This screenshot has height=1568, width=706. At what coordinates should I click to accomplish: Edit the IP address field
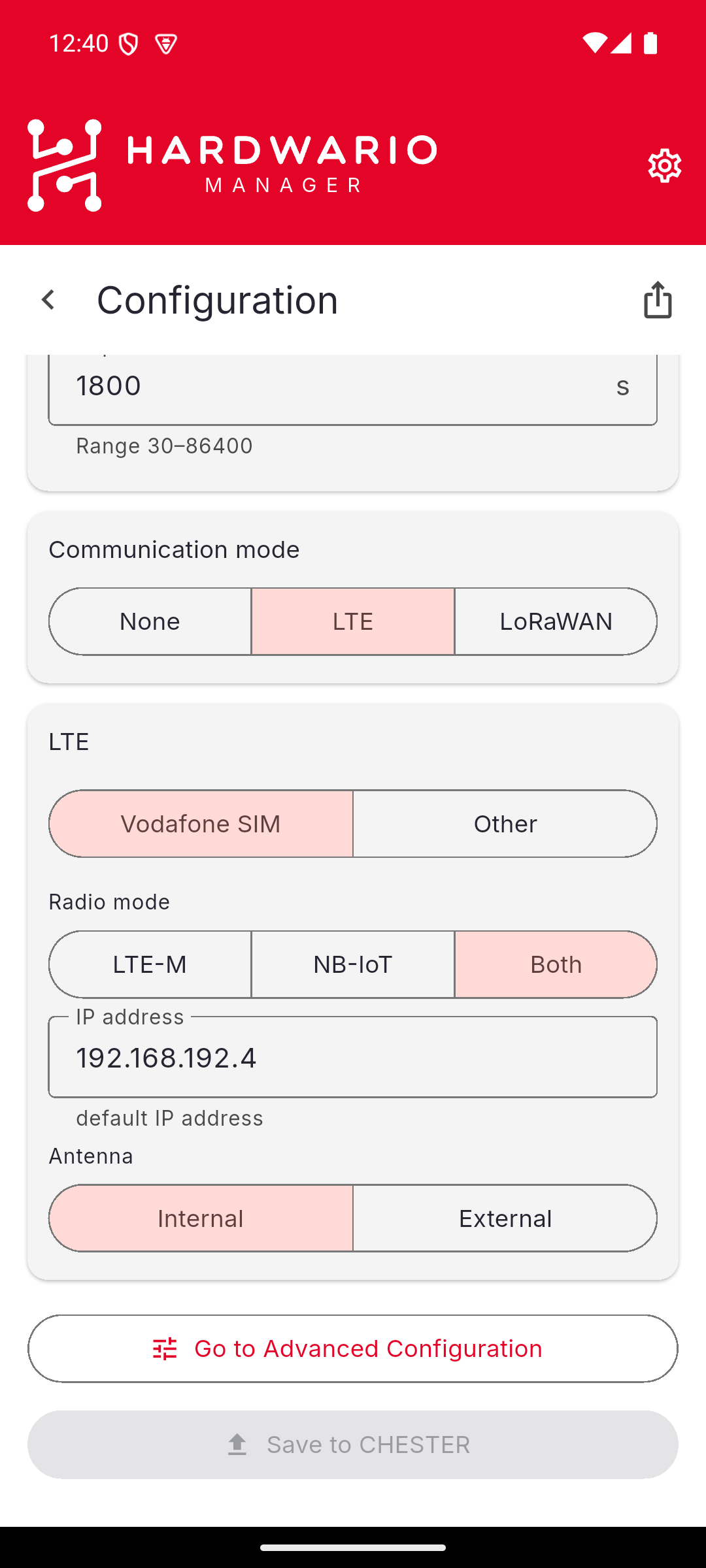coord(353,1057)
